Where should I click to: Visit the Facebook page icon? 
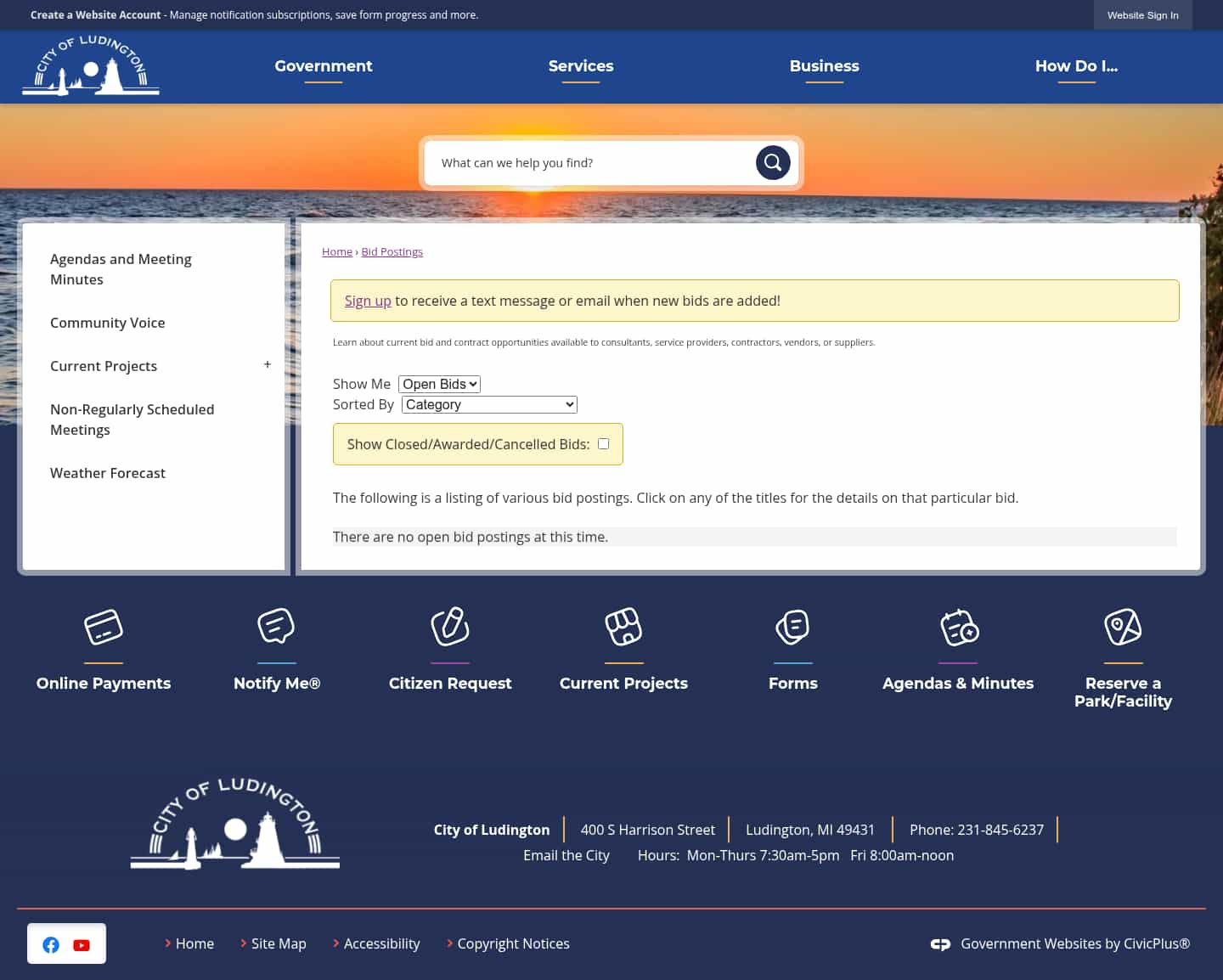tap(51, 945)
